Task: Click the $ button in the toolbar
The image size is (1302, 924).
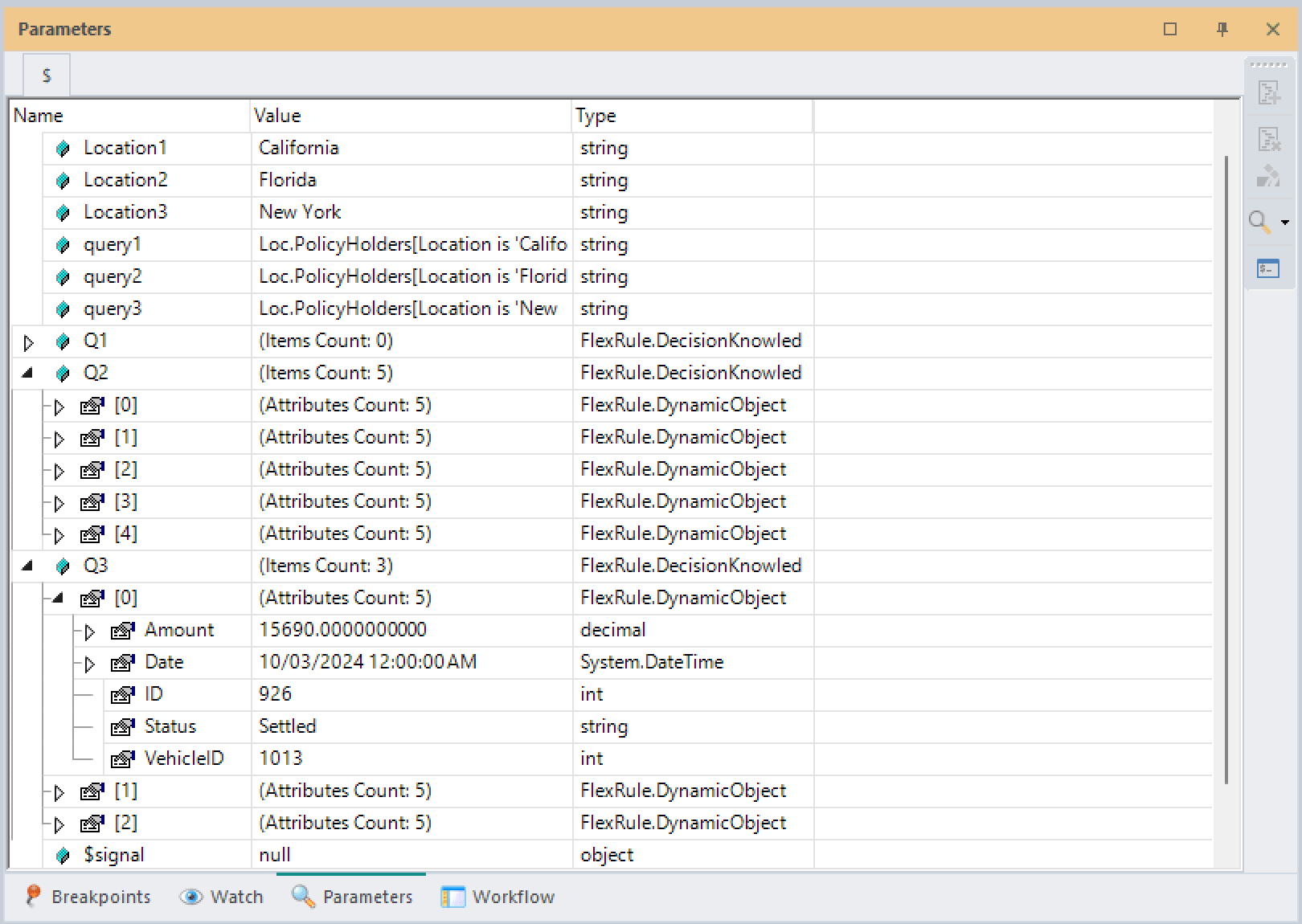Action: click(47, 76)
